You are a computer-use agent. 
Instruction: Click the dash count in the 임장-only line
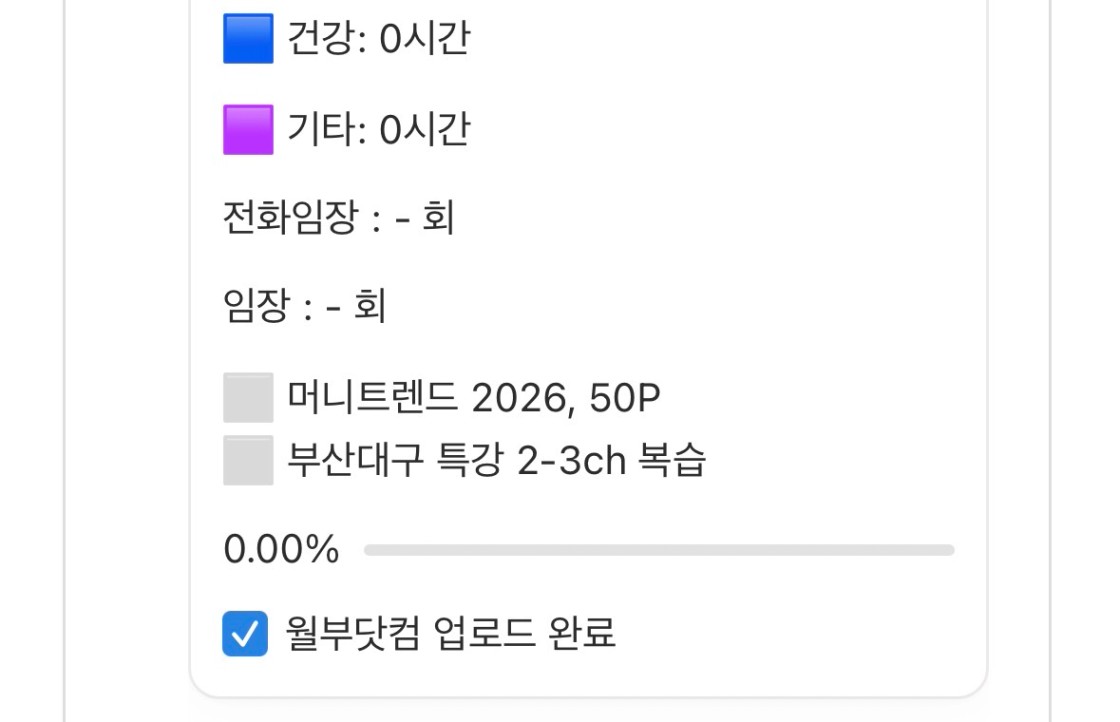click(x=336, y=307)
